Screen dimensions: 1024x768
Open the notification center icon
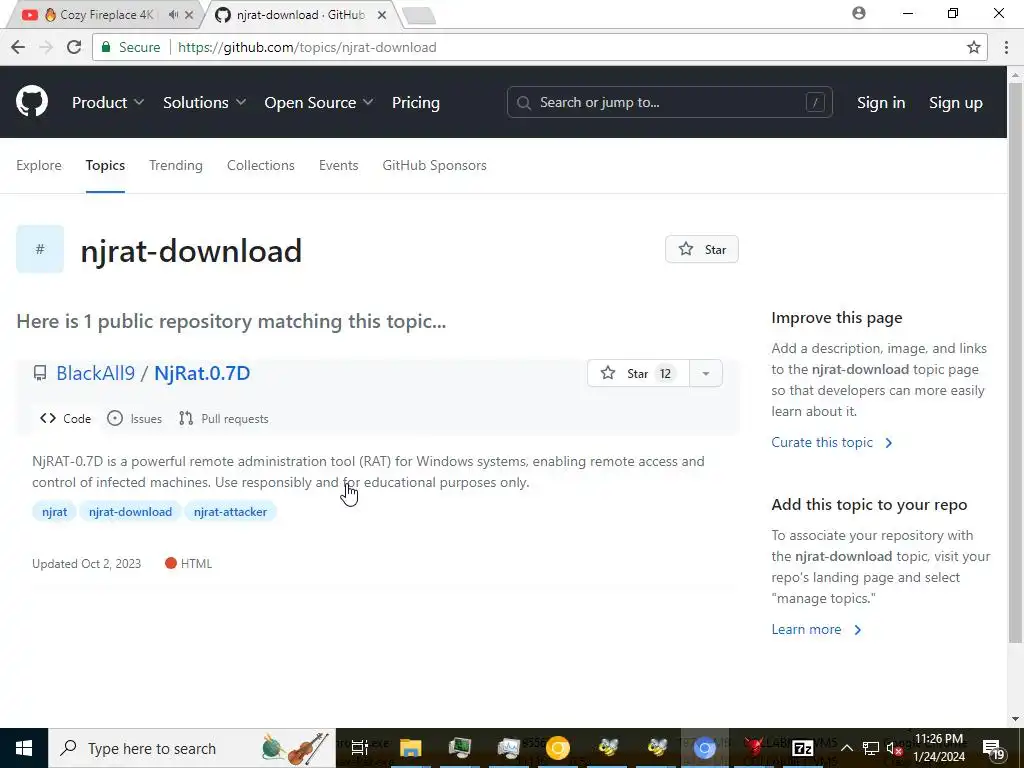click(993, 748)
